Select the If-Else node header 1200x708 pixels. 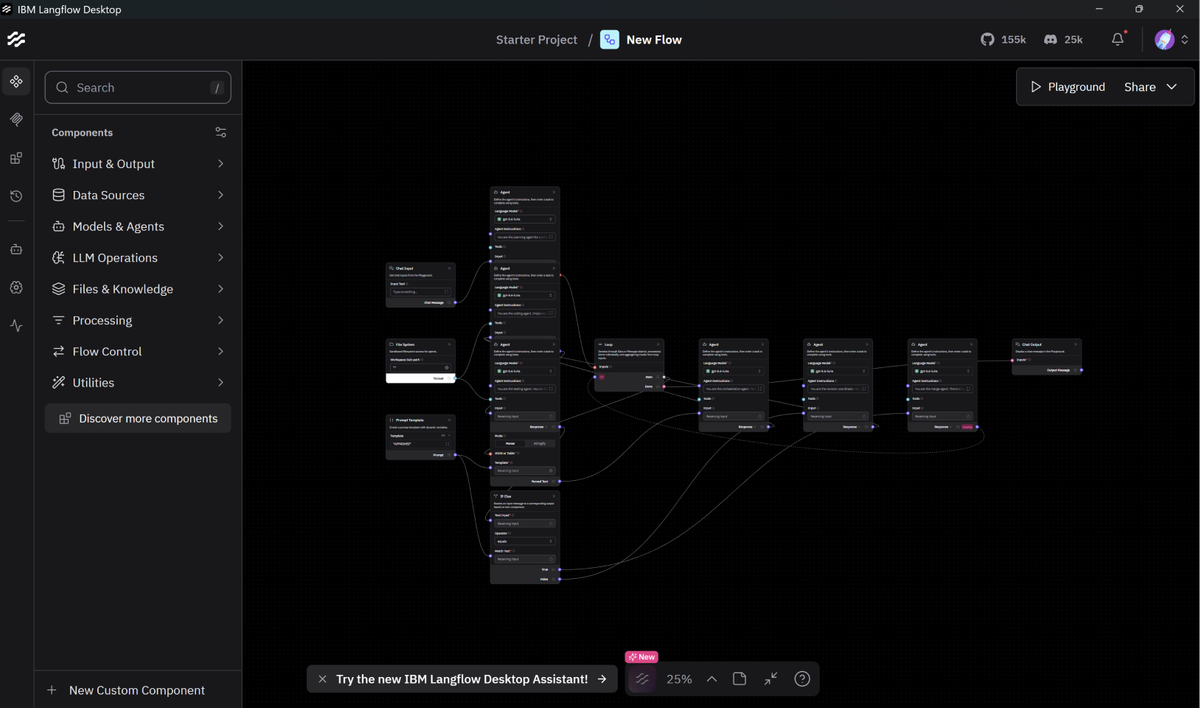(525, 496)
